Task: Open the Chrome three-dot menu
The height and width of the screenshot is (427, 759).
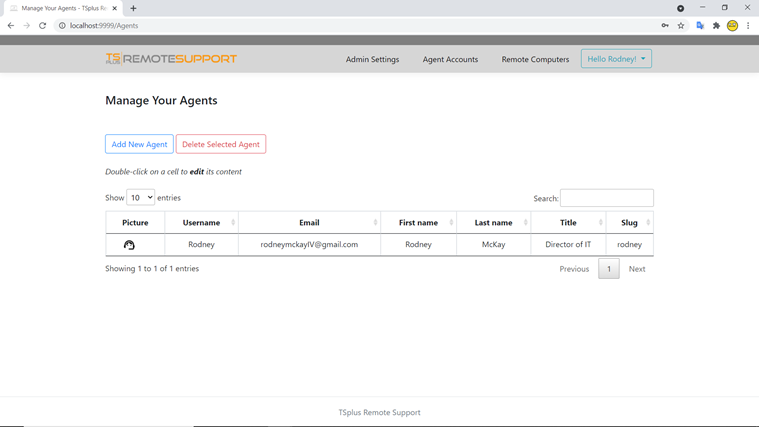Action: coord(748,26)
